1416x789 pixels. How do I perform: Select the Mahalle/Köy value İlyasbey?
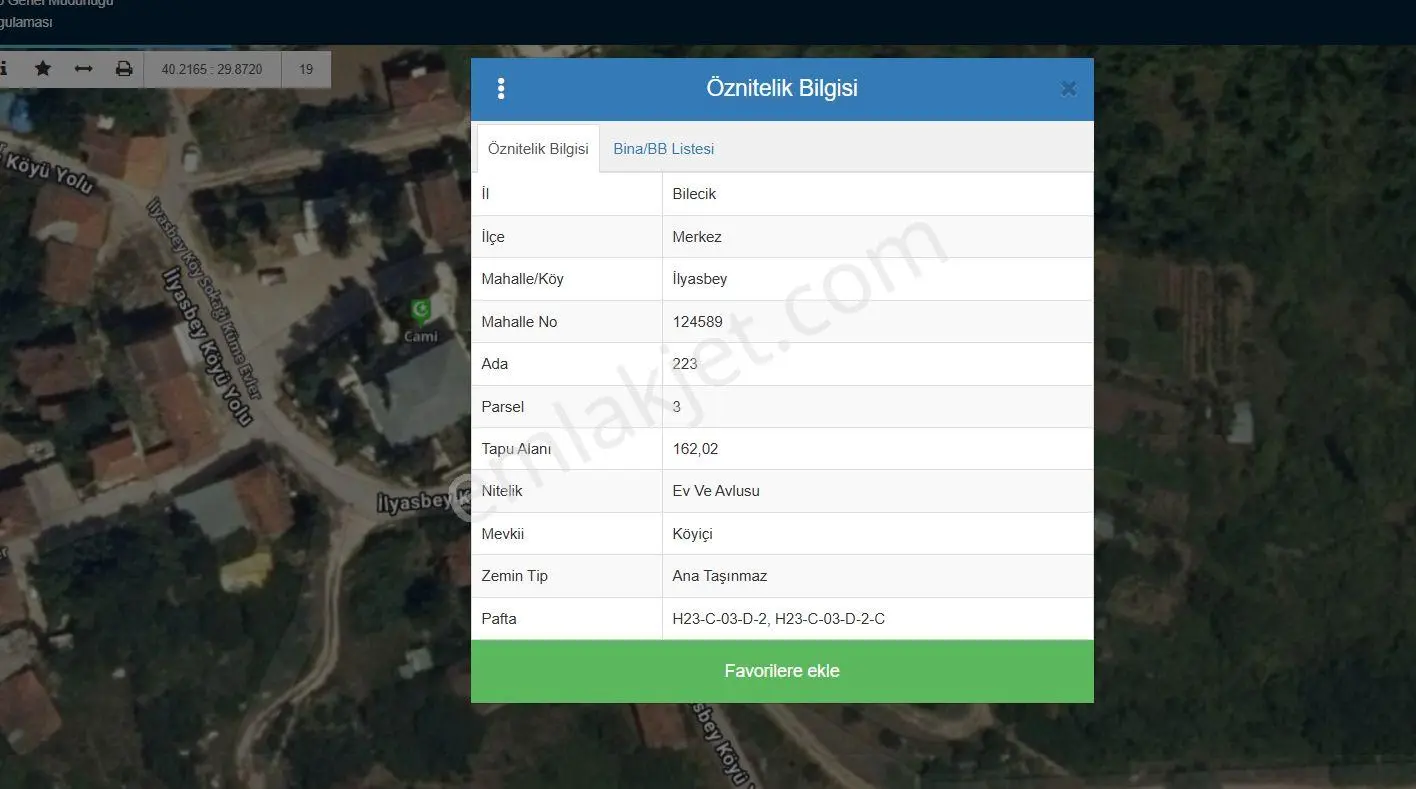tap(700, 279)
